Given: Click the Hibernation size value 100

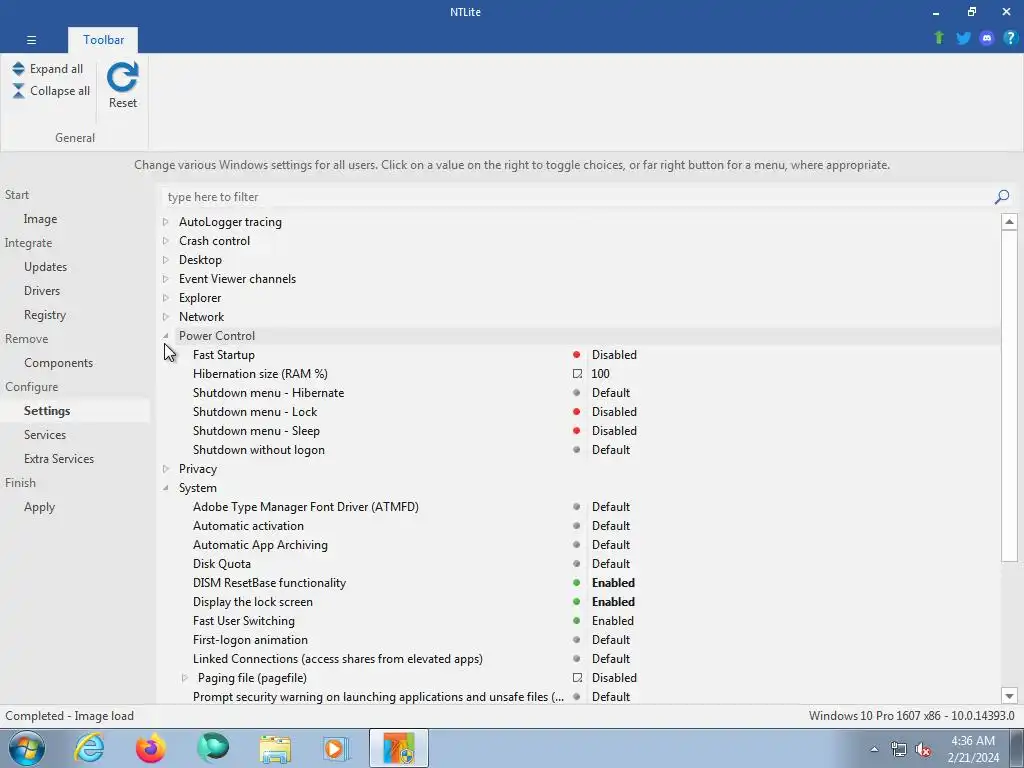Looking at the screenshot, I should click(600, 374).
